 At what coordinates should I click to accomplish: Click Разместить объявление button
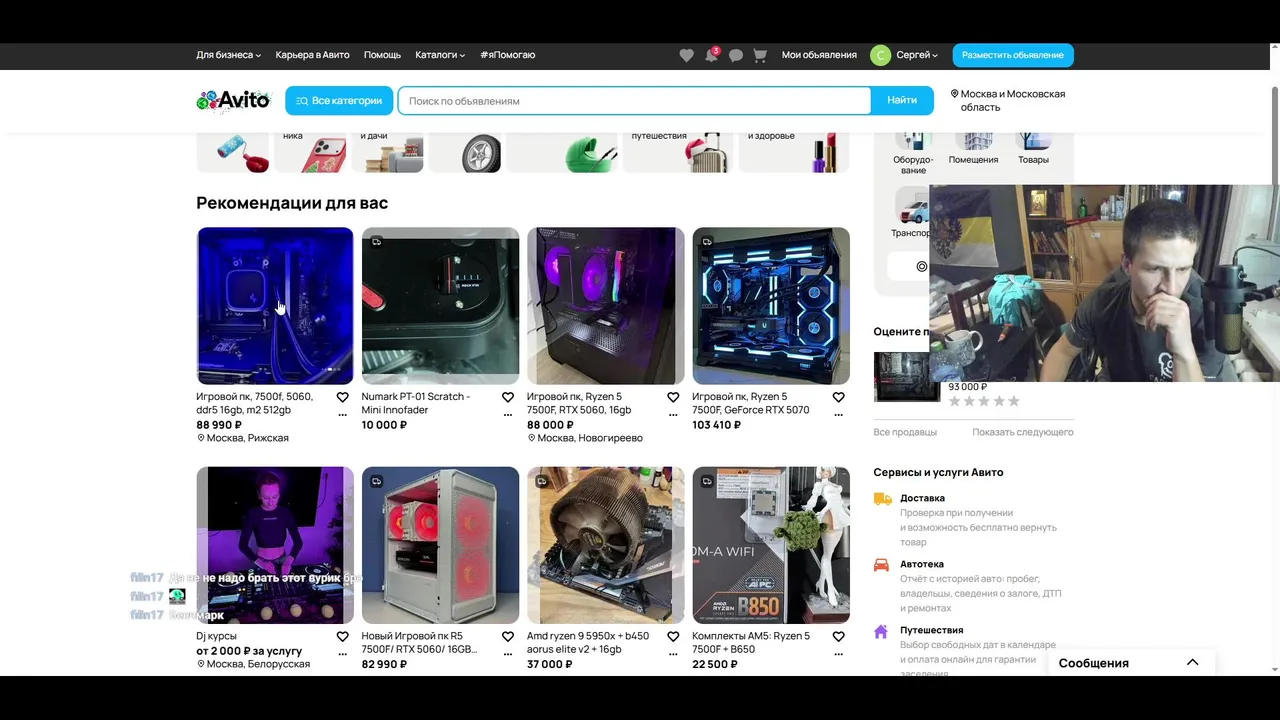click(x=1013, y=55)
